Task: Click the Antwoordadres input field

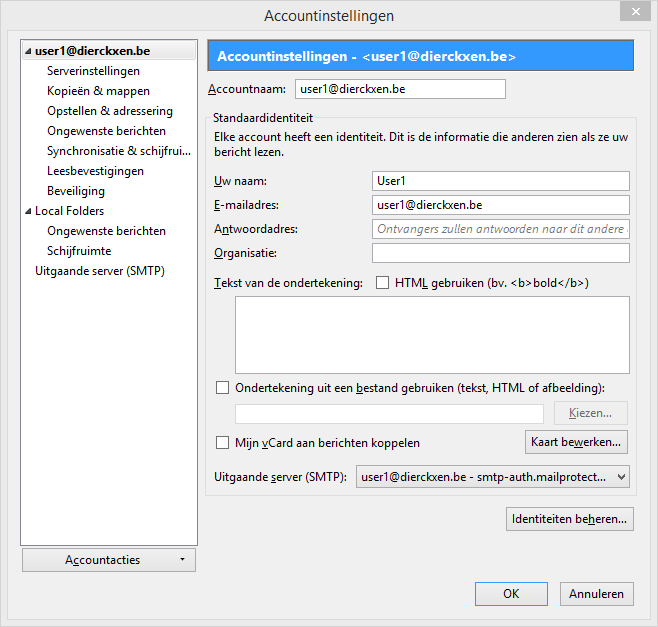Action: tap(500, 229)
